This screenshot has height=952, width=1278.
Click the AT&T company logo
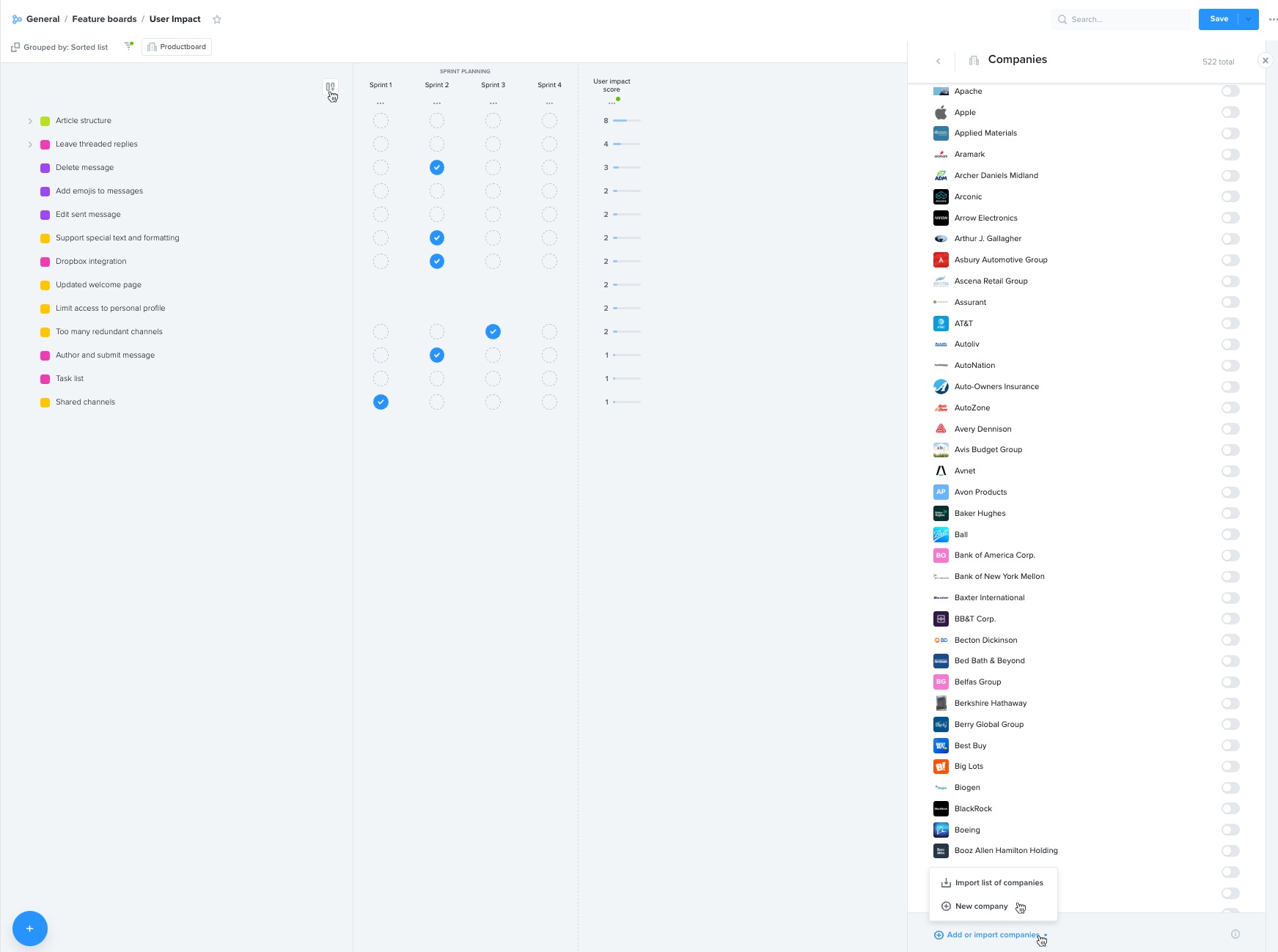(941, 323)
